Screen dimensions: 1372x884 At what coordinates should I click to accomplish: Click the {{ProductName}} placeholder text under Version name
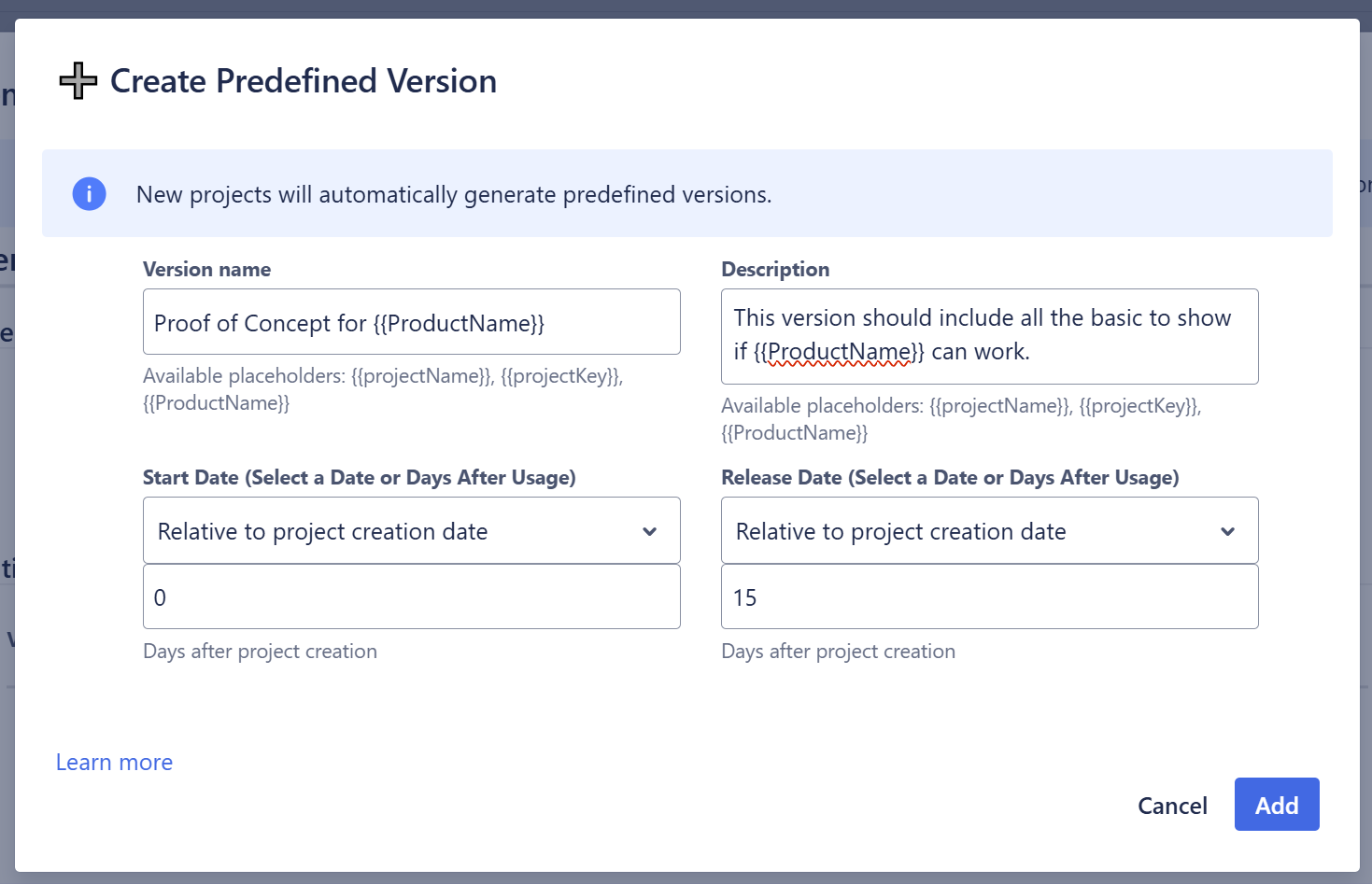216,403
